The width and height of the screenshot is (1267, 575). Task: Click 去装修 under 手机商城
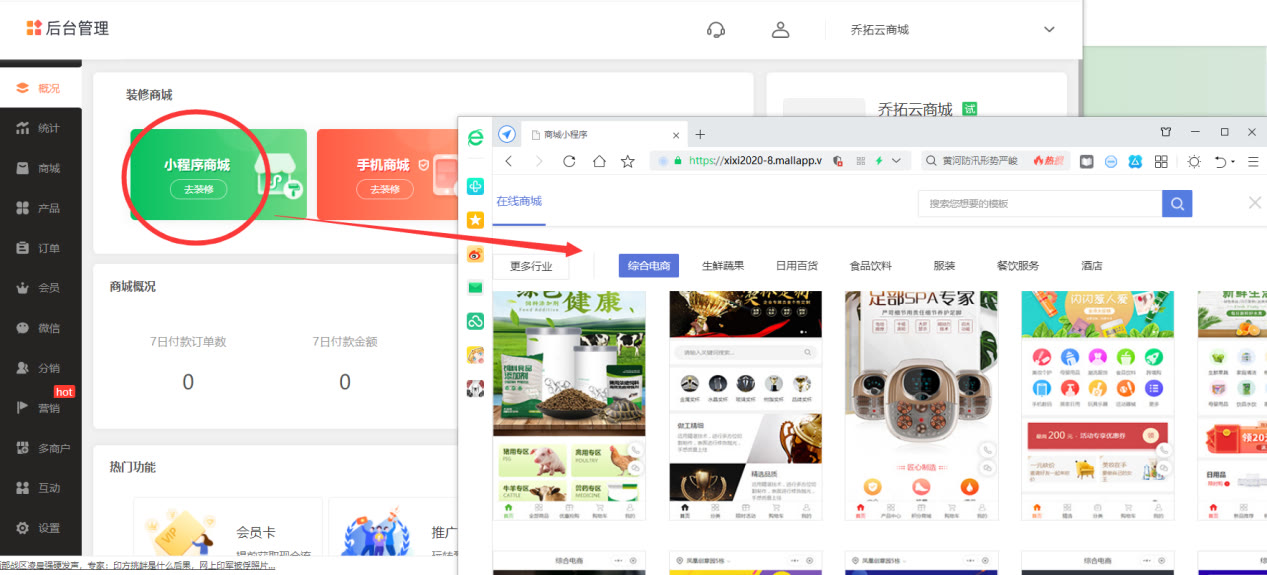click(x=385, y=189)
